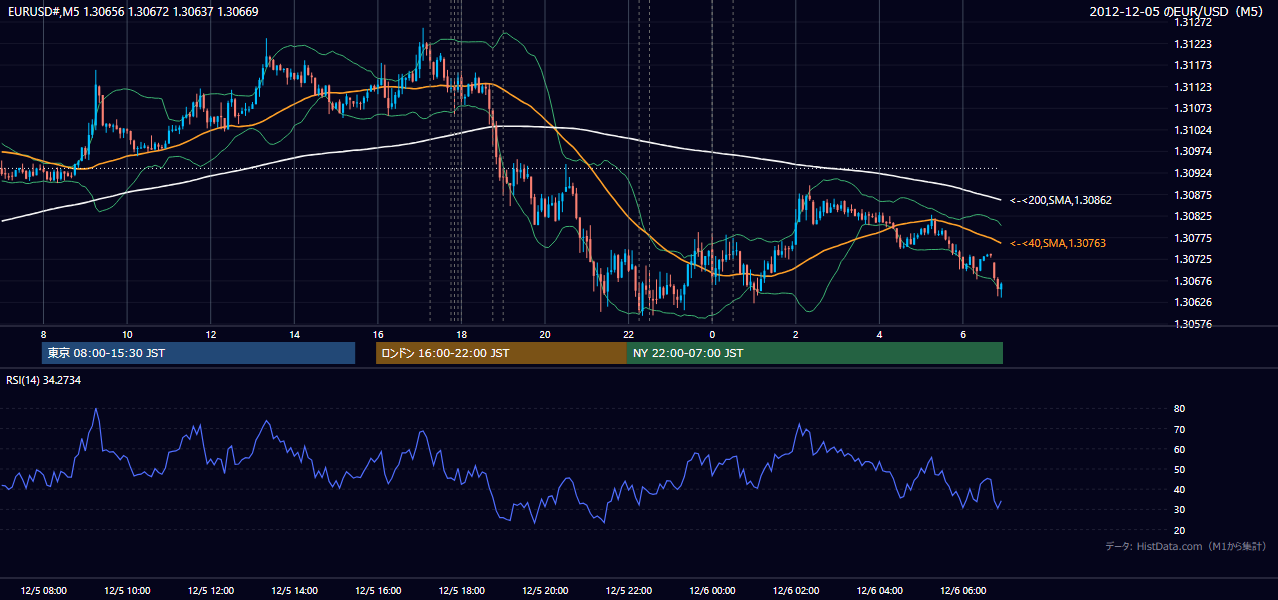Image resolution: width=1278 pixels, height=600 pixels.
Task: Click price axis label 1.30725
Action: point(1194,259)
